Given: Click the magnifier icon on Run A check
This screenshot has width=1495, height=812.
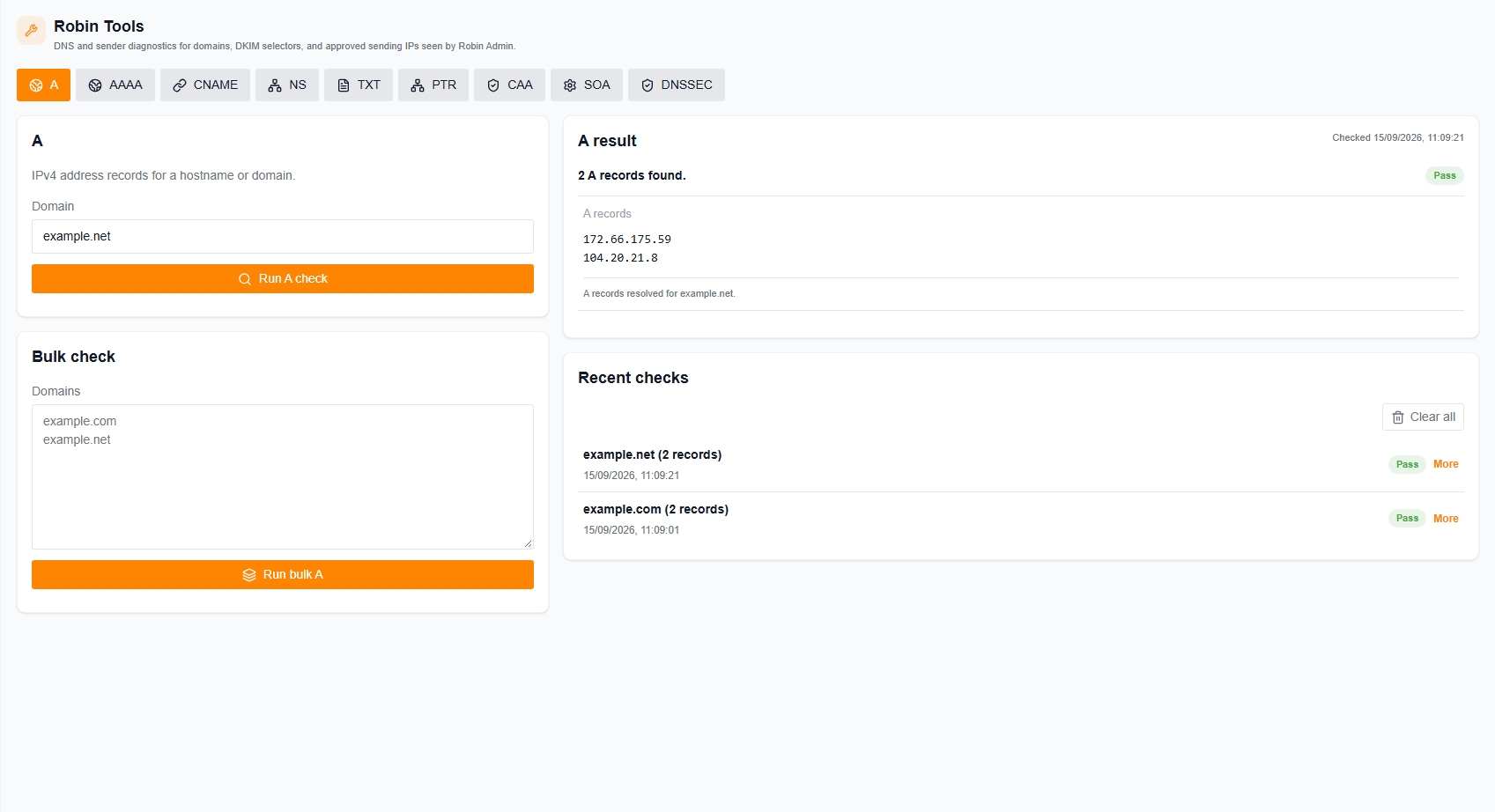Looking at the screenshot, I should [x=245, y=279].
